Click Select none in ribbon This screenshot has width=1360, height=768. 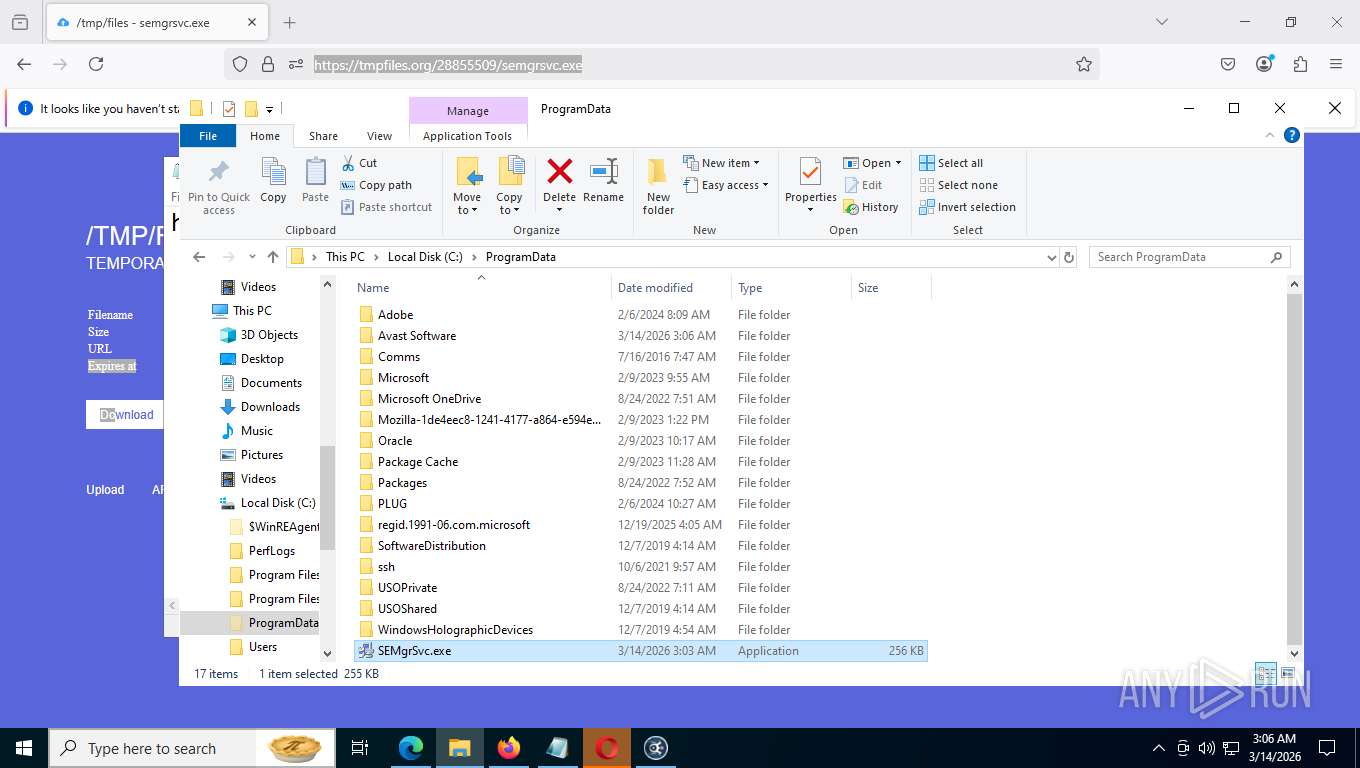(958, 185)
